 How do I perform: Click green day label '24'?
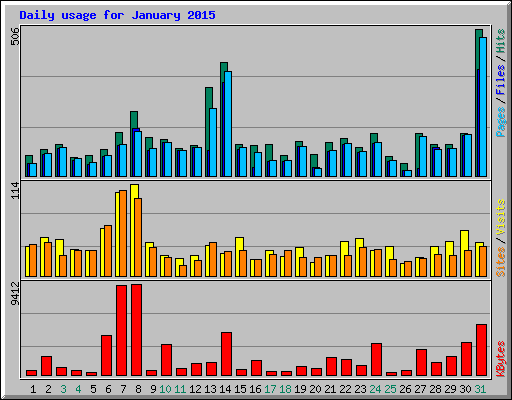coord(375,389)
